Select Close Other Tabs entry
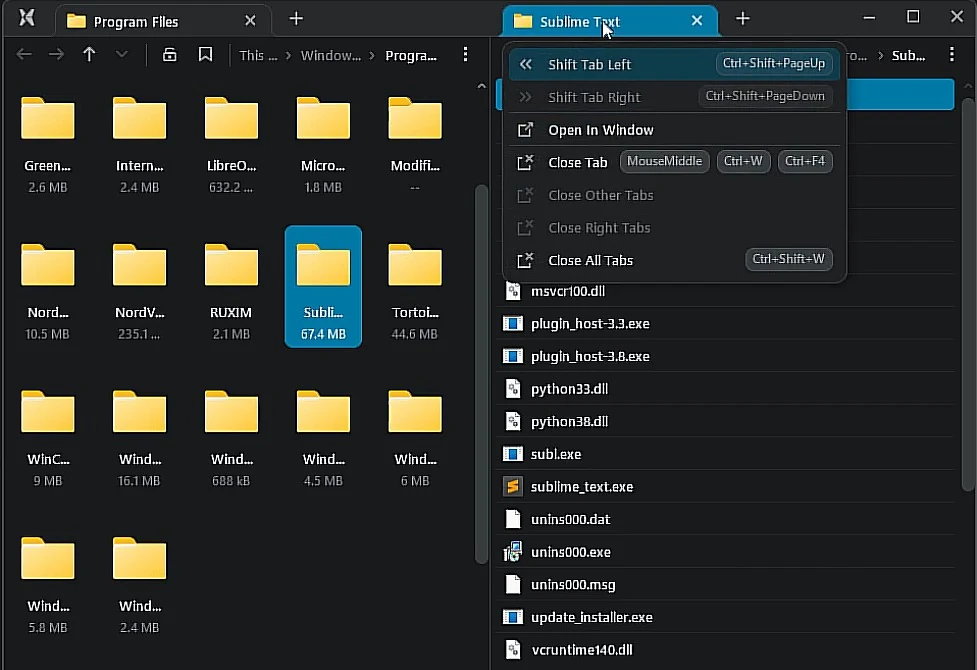977x670 pixels. pos(674,195)
